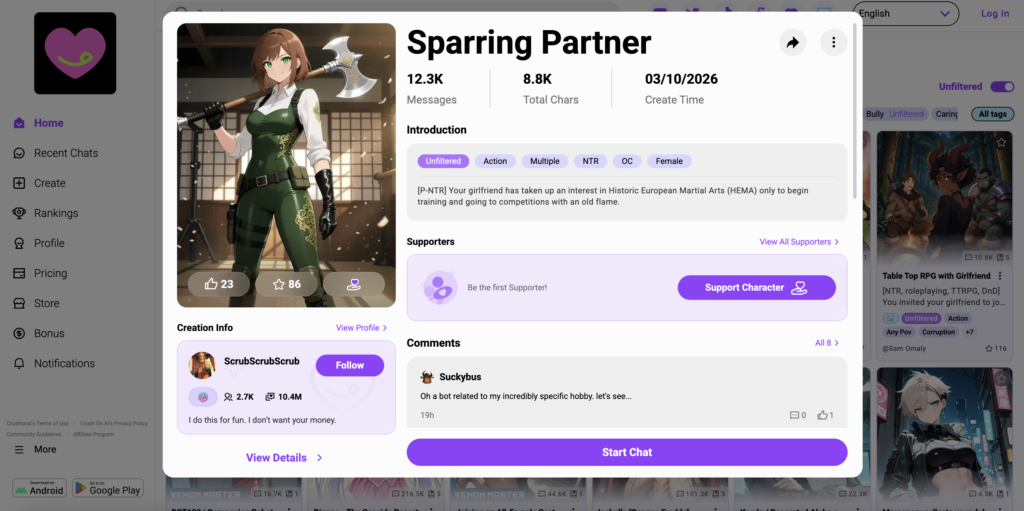Select the Unfiltered tag in Introduction
Image resolution: width=1024 pixels, height=511 pixels.
[x=443, y=161]
